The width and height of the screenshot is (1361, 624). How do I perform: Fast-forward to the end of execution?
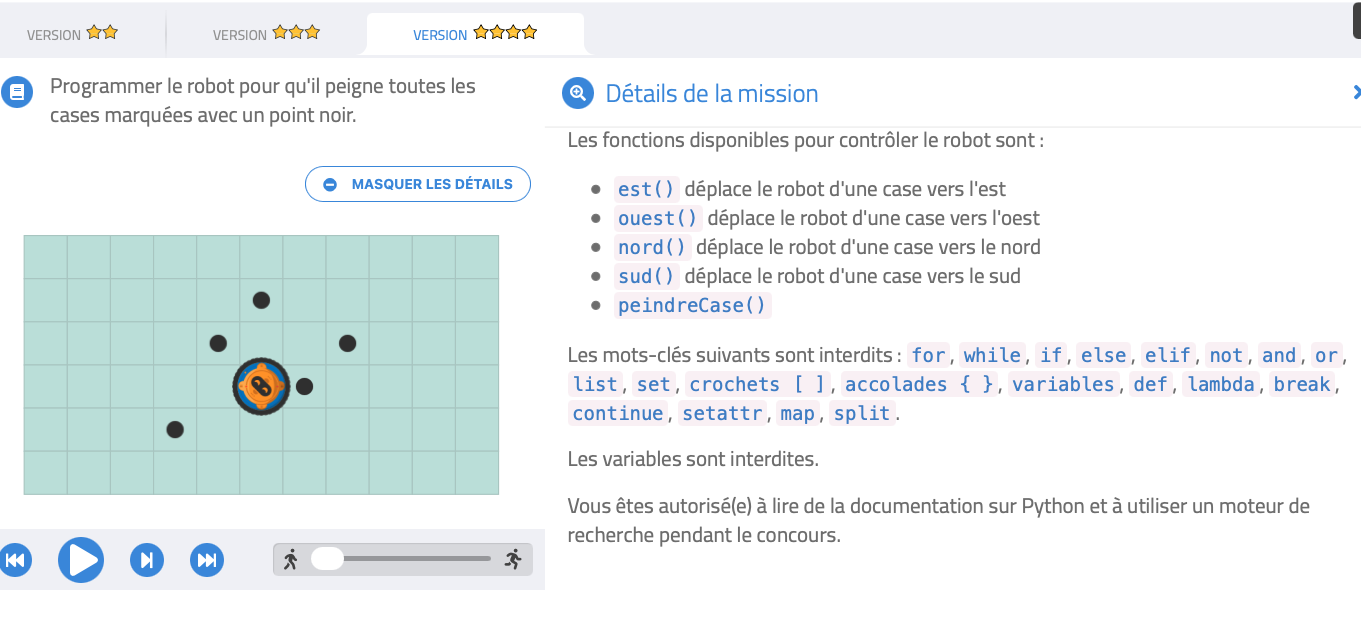[207, 560]
